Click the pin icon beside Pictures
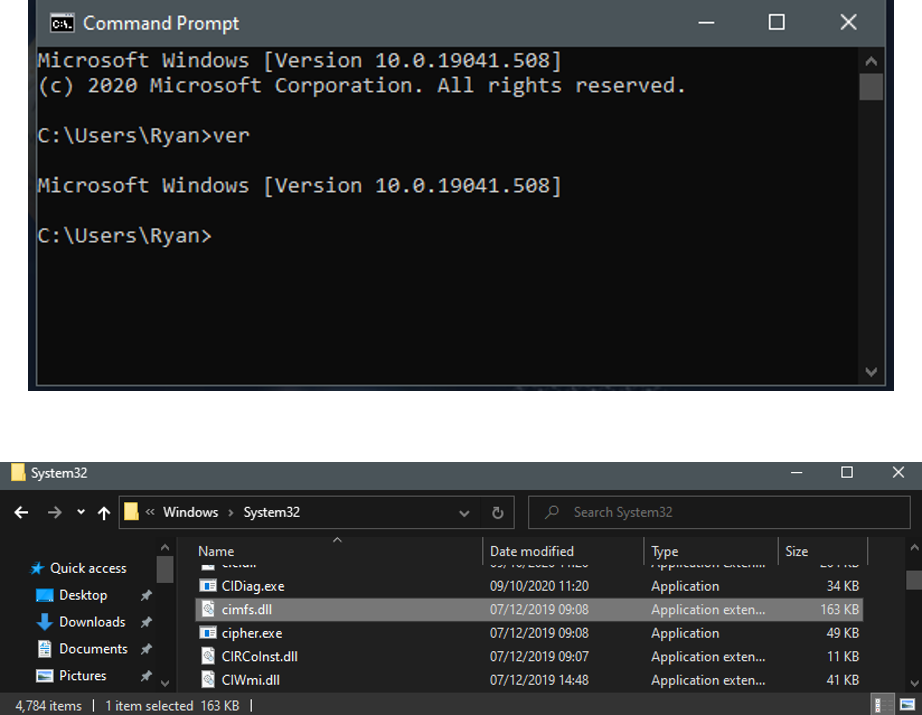Image resolution: width=922 pixels, height=715 pixels. [x=146, y=676]
